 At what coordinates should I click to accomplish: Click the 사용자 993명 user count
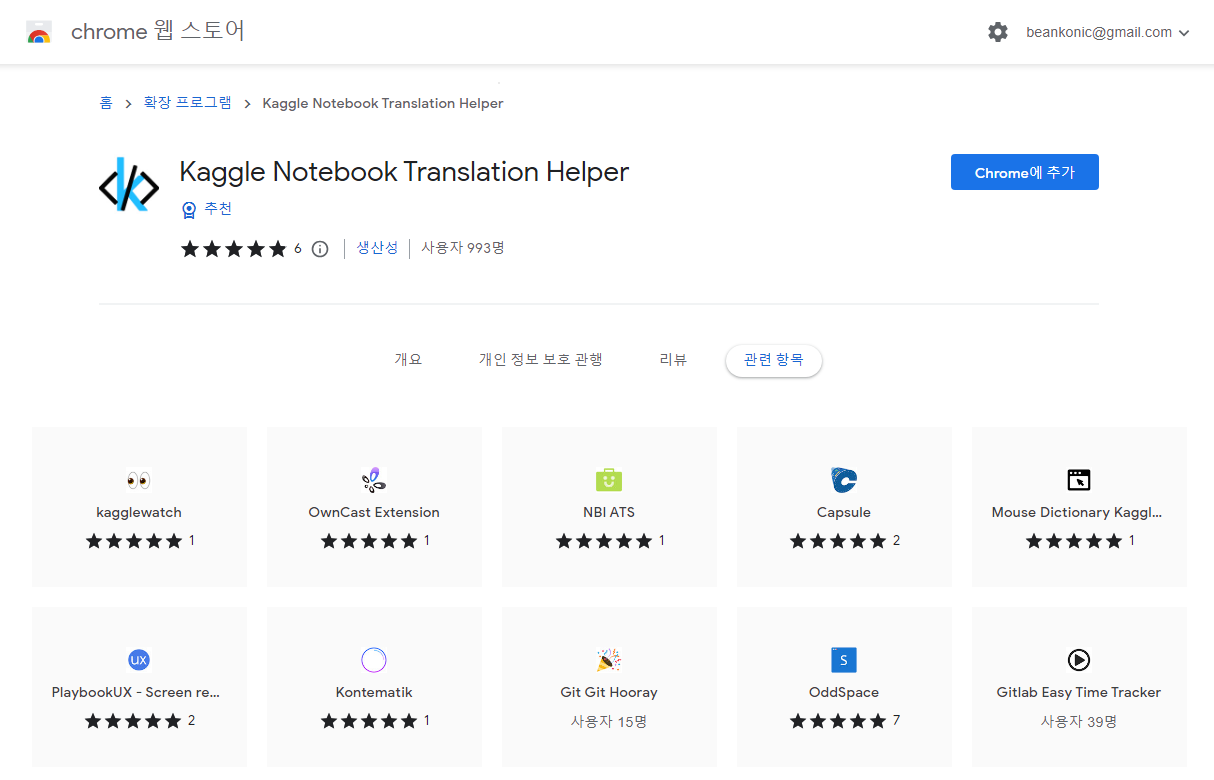[463, 248]
